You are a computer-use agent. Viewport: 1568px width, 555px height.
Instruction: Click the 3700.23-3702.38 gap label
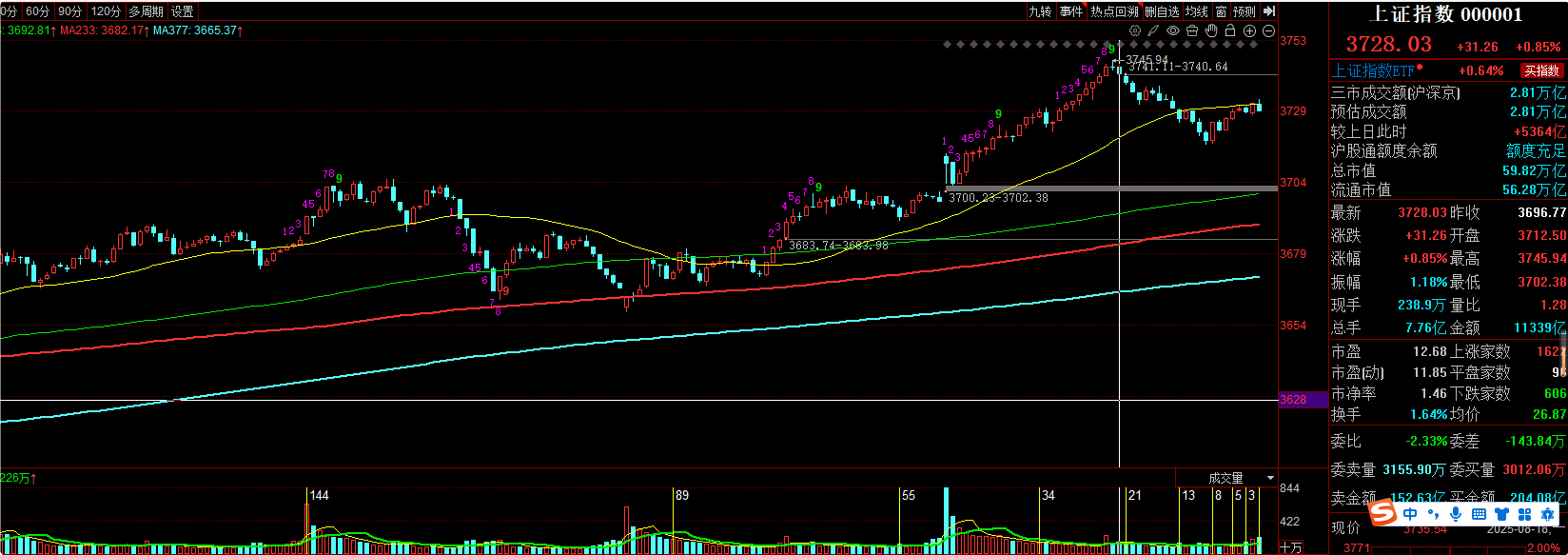tap(998, 198)
